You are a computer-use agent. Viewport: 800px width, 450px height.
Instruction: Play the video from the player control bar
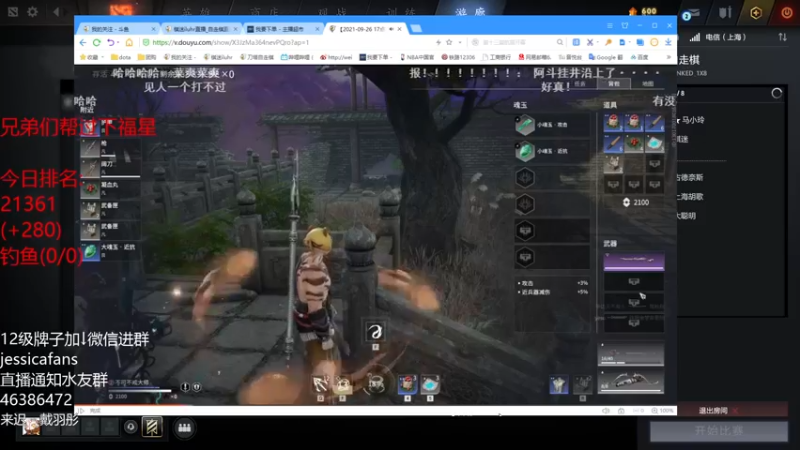pos(82,410)
